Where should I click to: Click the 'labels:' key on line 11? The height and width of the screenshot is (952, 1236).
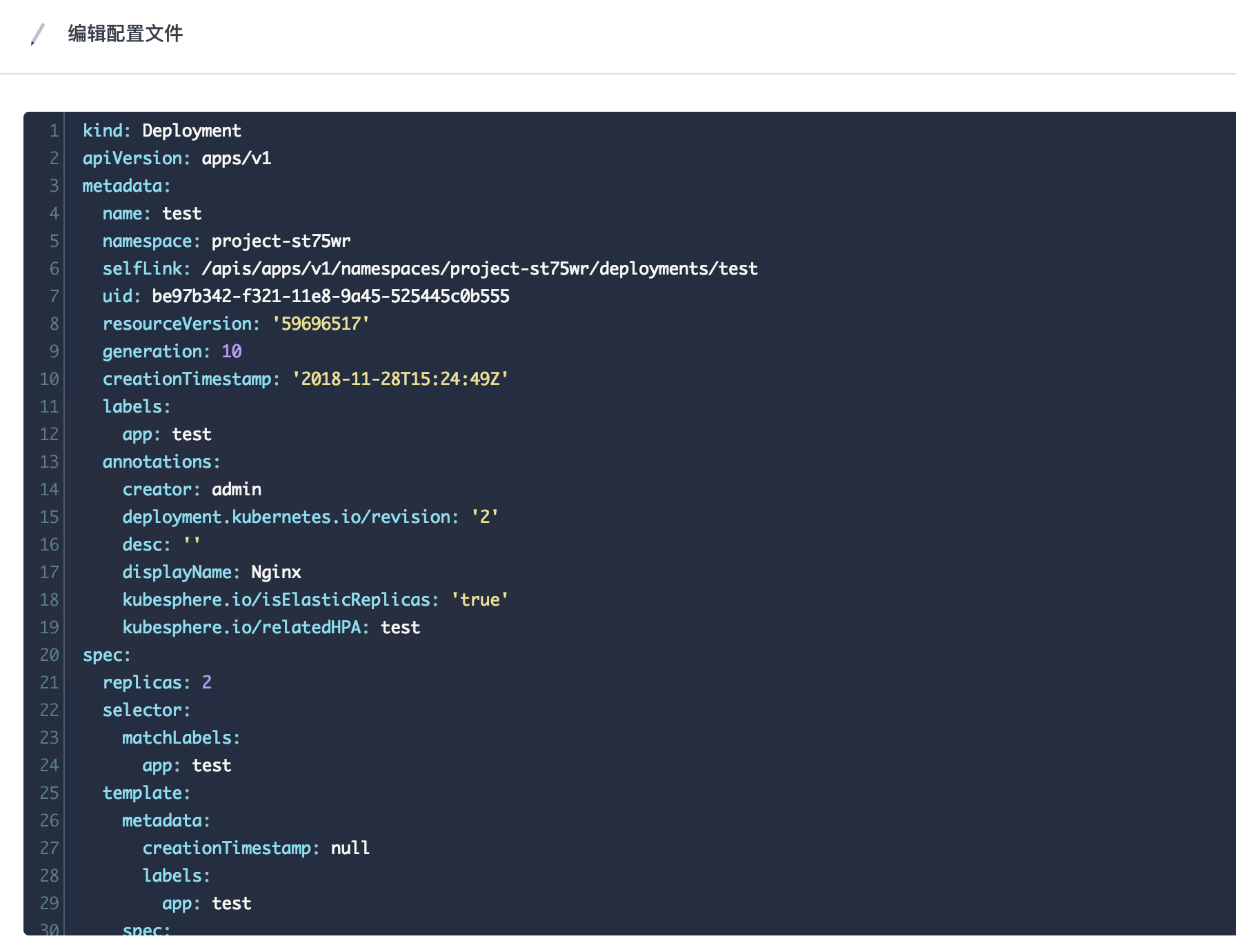coord(137,406)
